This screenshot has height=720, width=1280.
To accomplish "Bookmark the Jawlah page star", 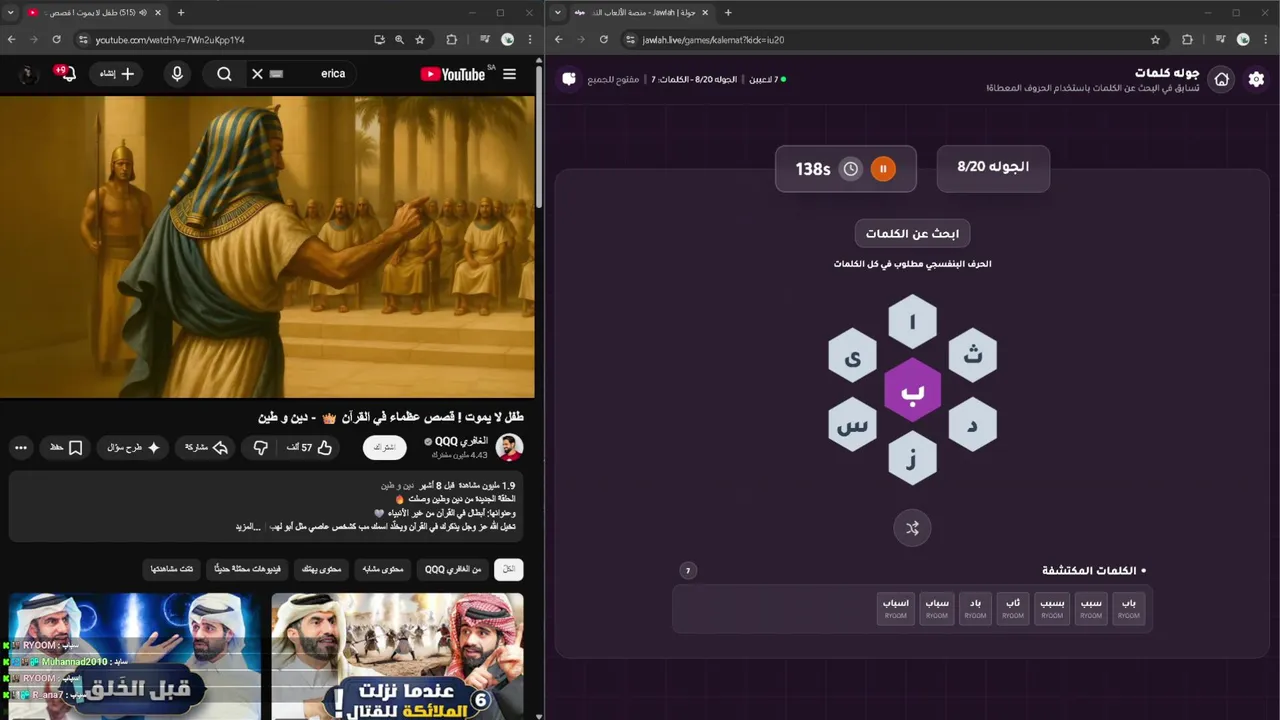I will [x=1155, y=40].
